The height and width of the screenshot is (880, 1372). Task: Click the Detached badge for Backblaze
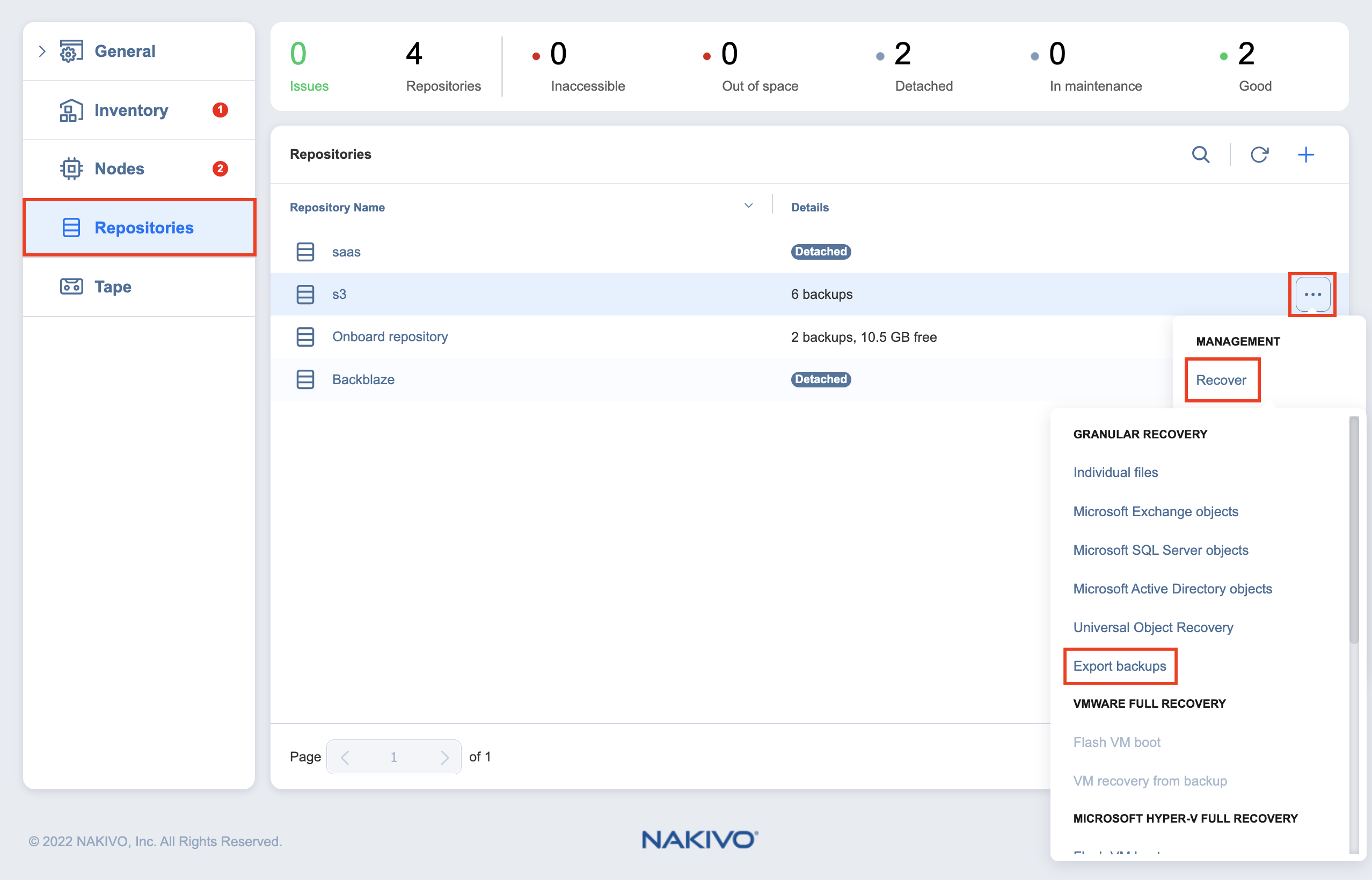821,379
